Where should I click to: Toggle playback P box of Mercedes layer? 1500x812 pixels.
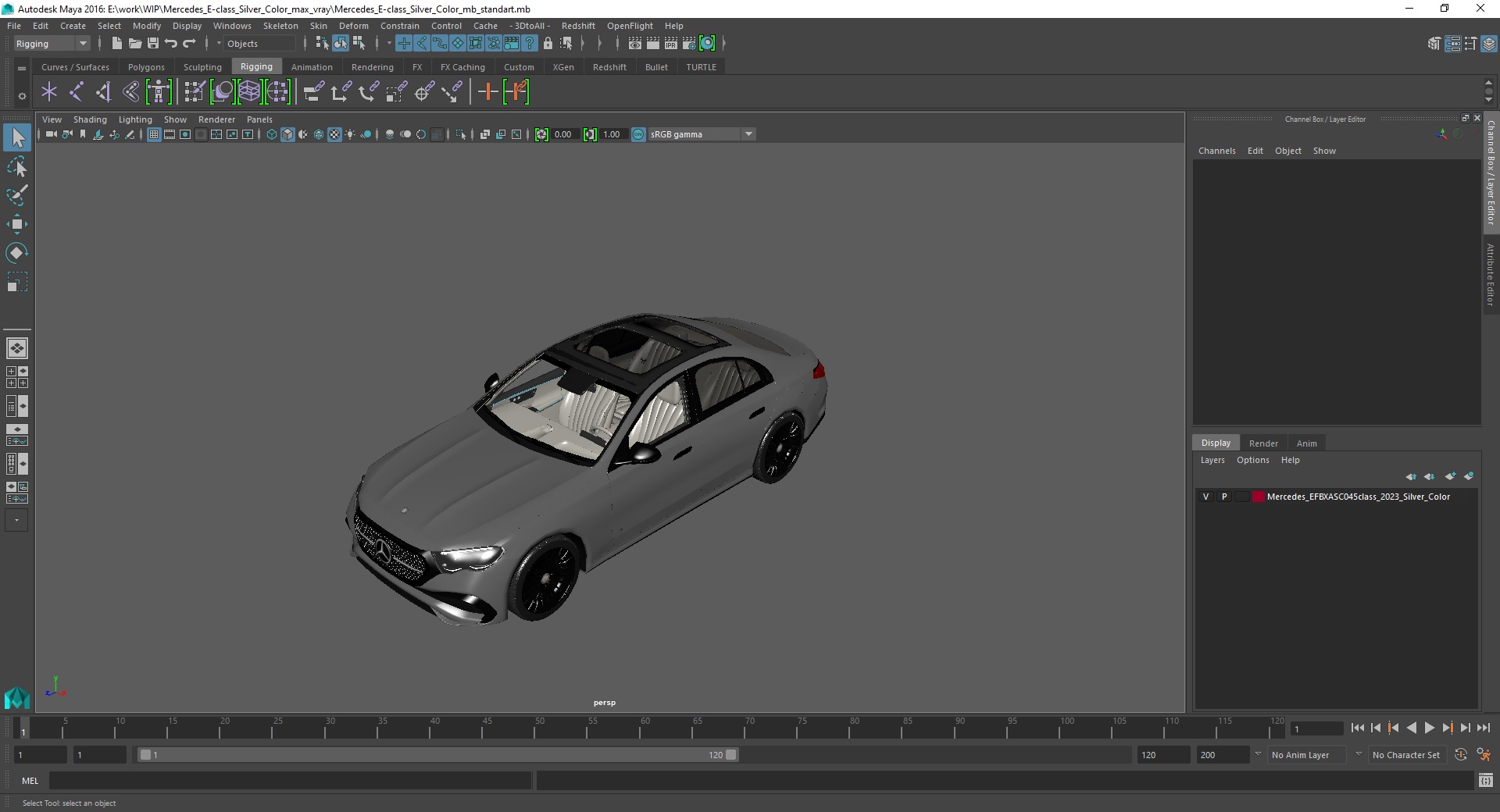coord(1224,497)
